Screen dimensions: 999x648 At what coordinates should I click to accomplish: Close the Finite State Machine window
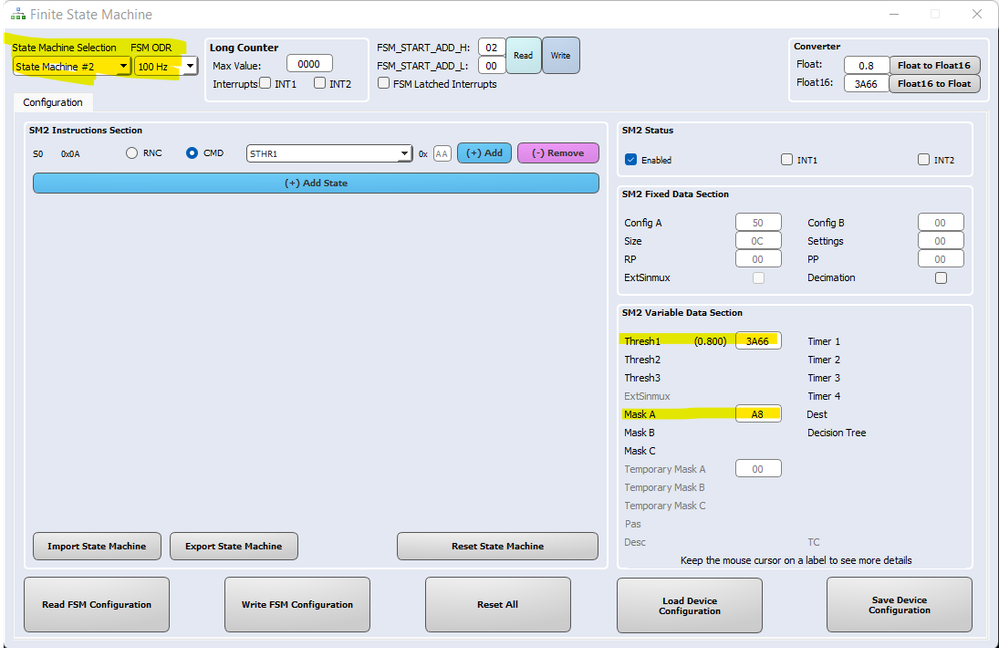(x=977, y=14)
